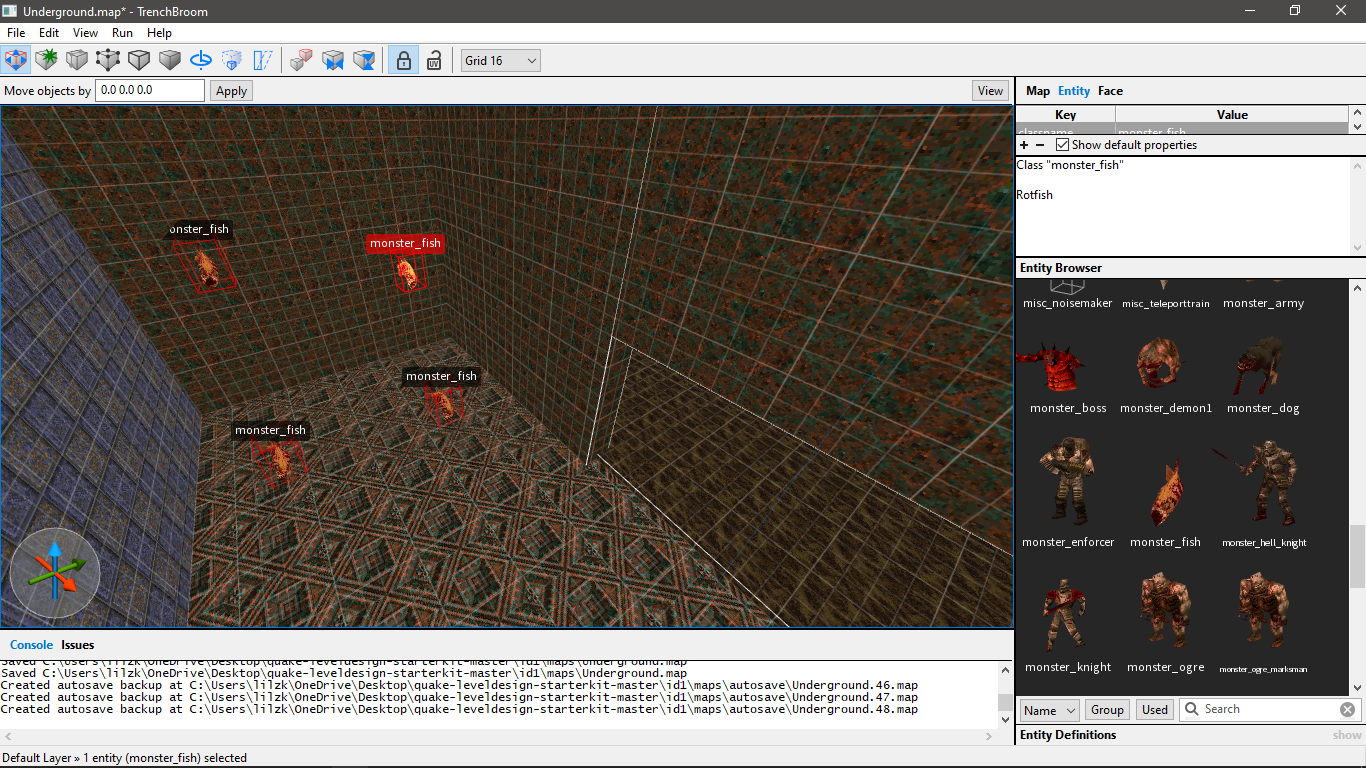Flip selection horizontally with the toolbar icon
The image size is (1366, 768).
[x=333, y=60]
